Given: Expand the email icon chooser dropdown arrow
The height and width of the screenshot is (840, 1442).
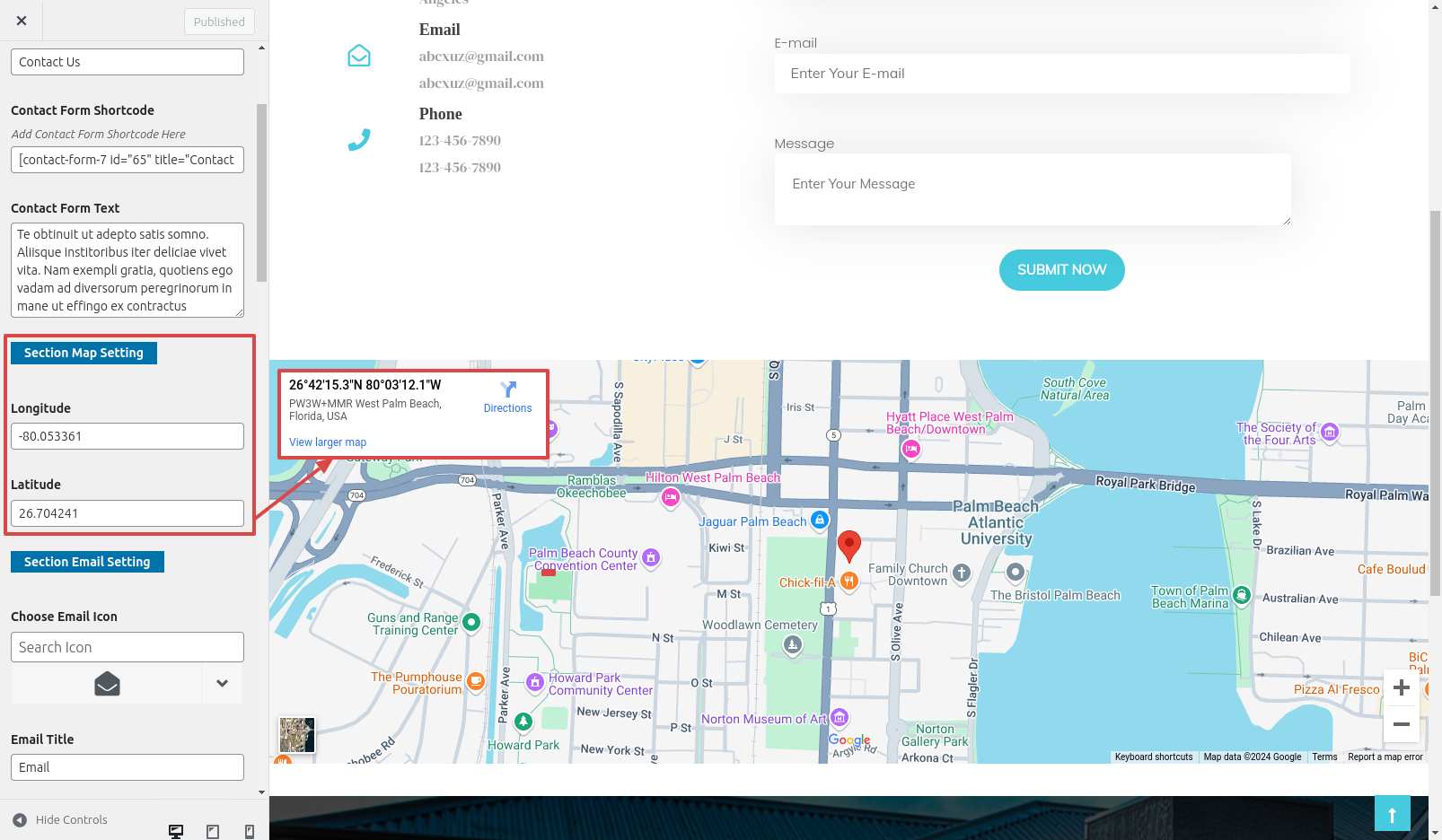Looking at the screenshot, I should [x=222, y=684].
